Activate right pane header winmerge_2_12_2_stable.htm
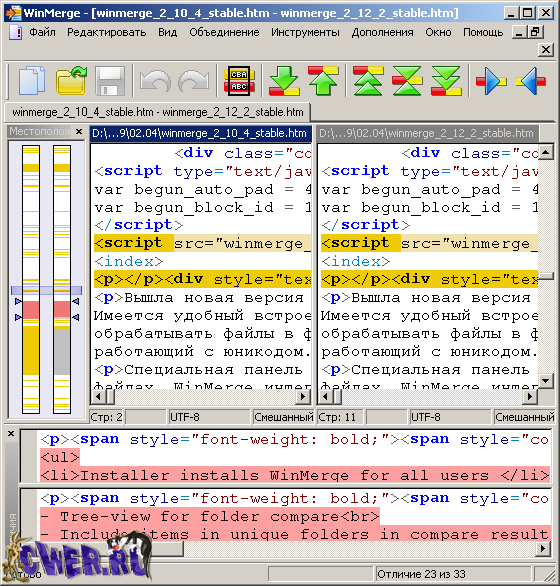The width and height of the screenshot is (560, 586). point(427,133)
